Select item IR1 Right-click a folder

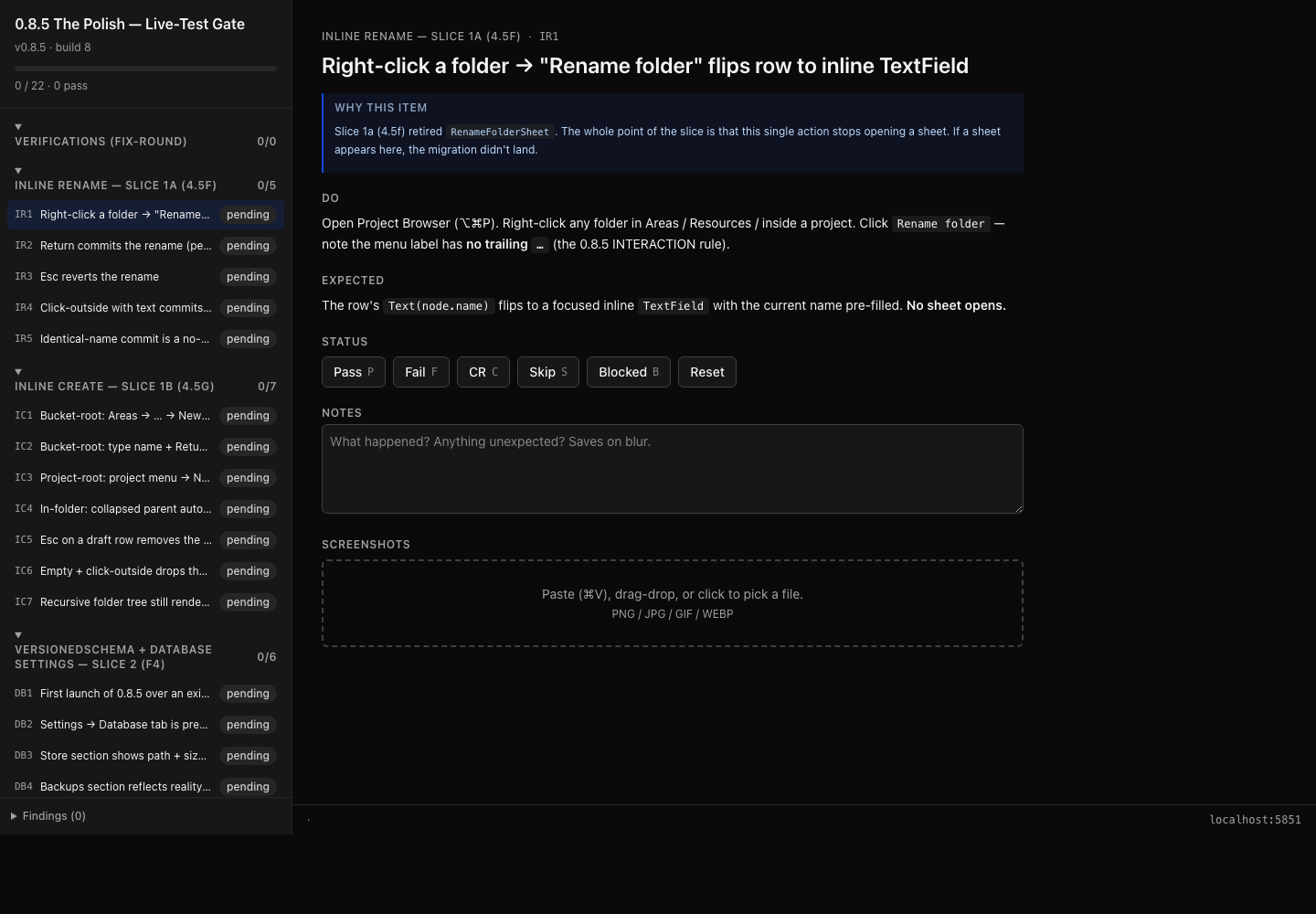click(x=145, y=215)
